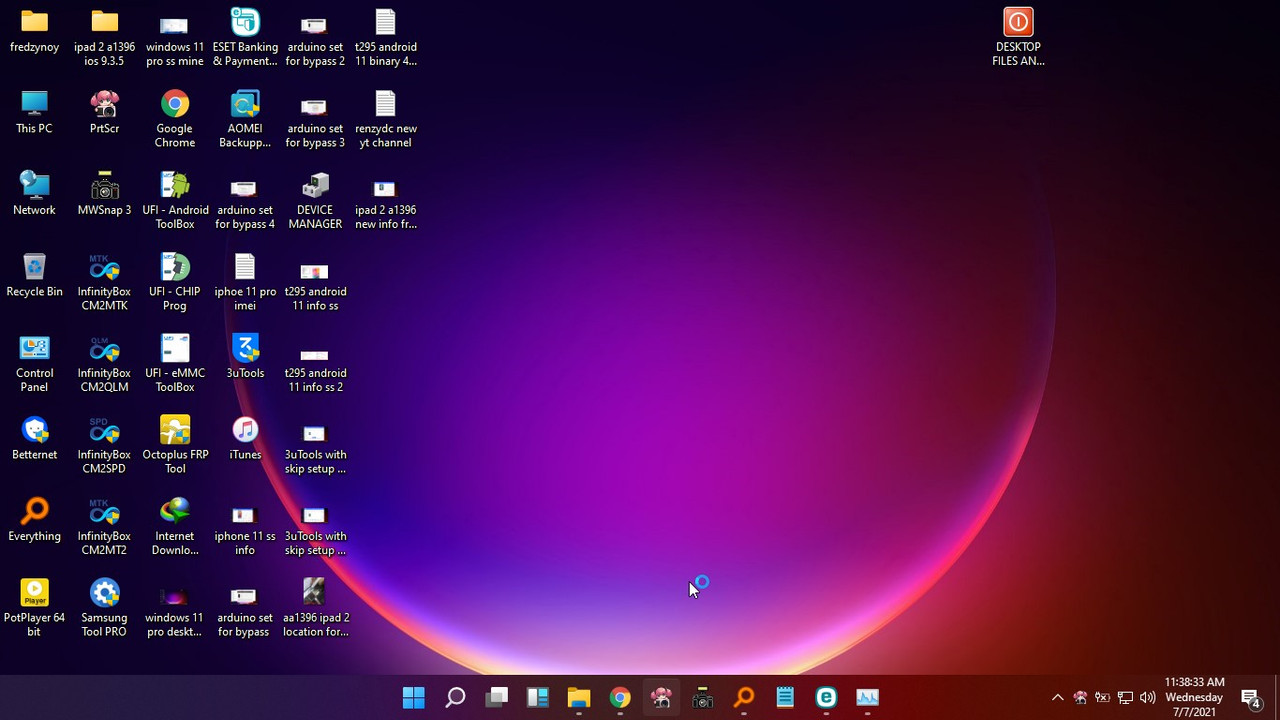Screen dimensions: 1280x720
Task: Click PrtScr icon in system tray
Action: (1080, 698)
